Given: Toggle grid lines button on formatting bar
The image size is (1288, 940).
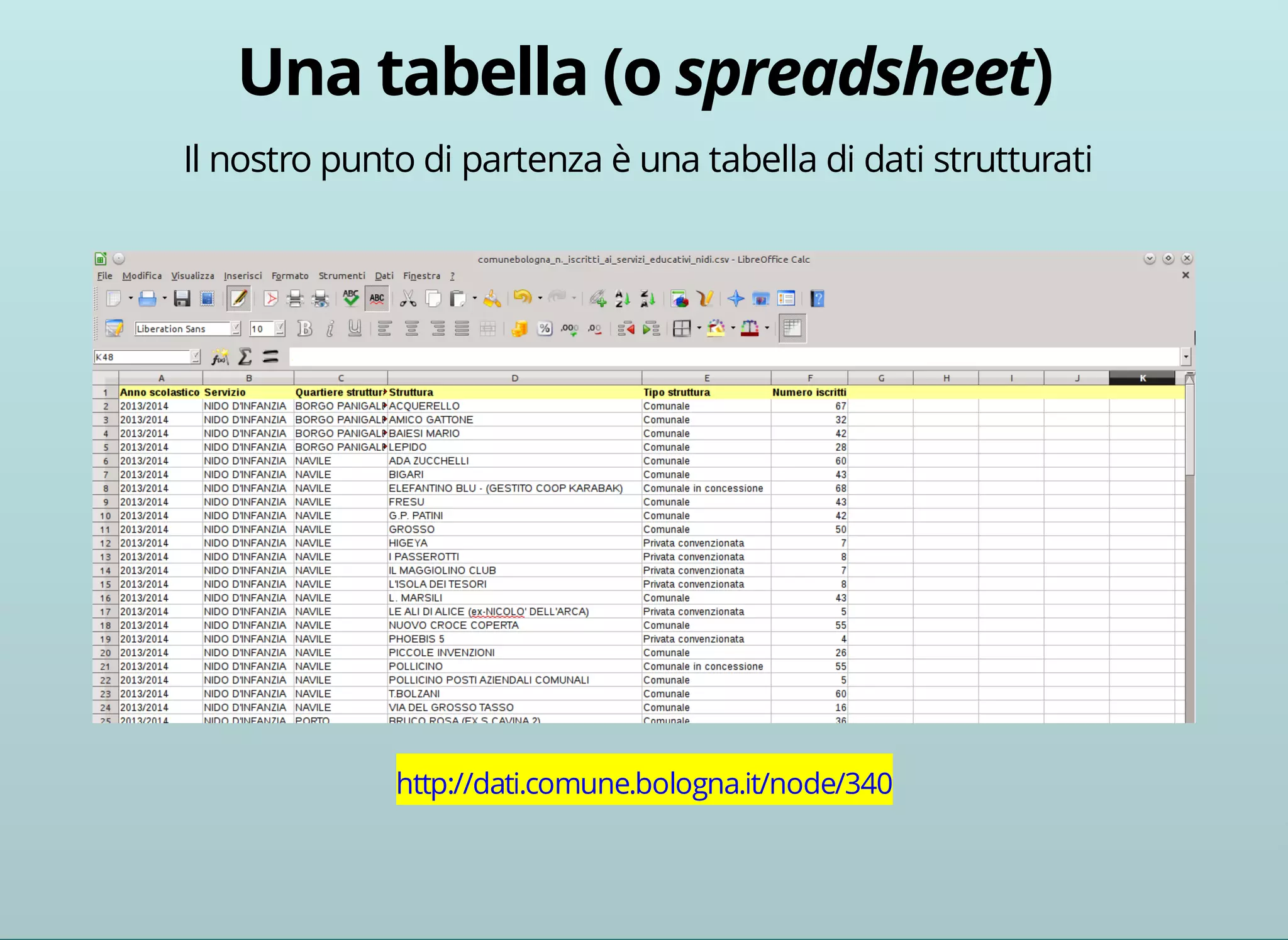Looking at the screenshot, I should pos(792,328).
